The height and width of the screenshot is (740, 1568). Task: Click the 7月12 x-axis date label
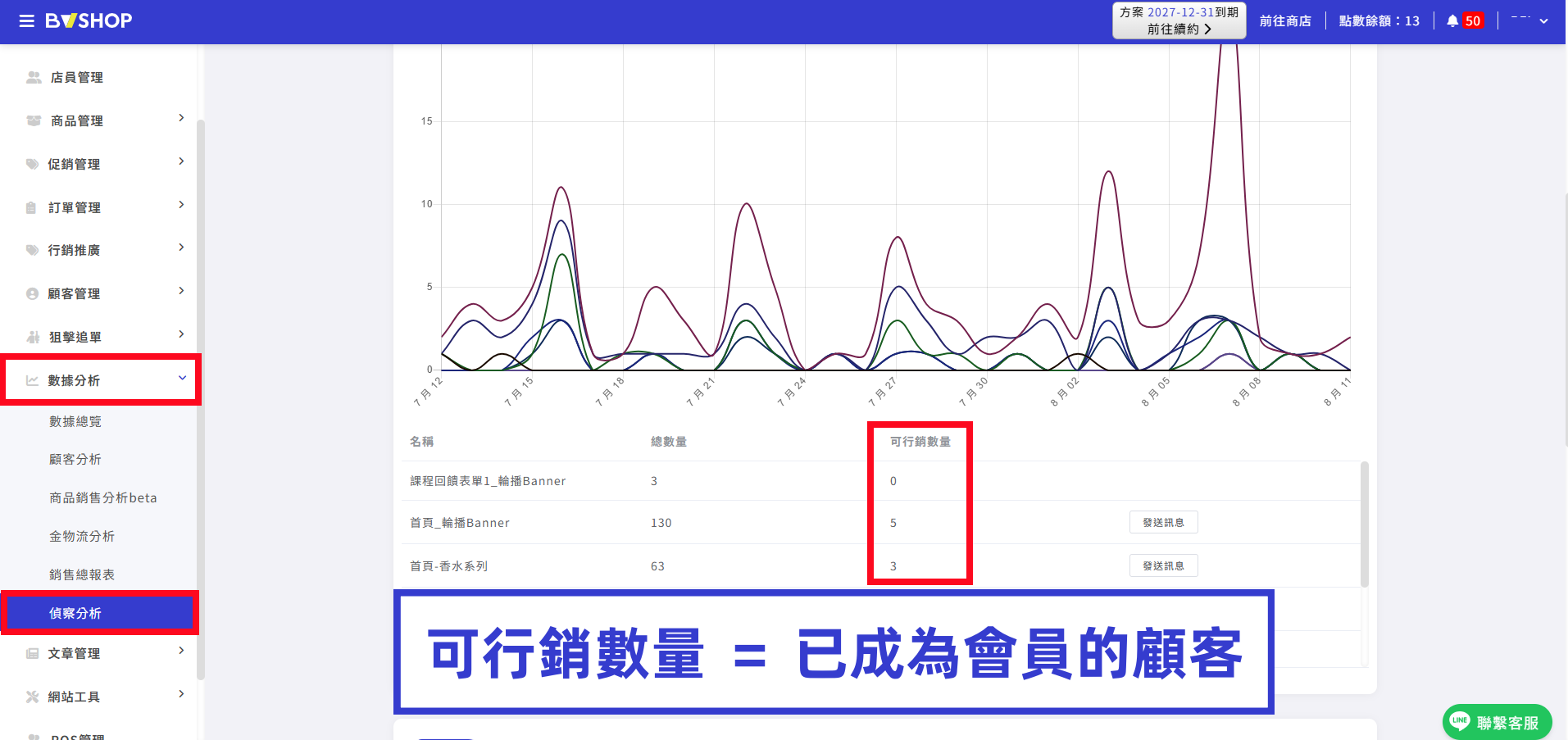428,392
